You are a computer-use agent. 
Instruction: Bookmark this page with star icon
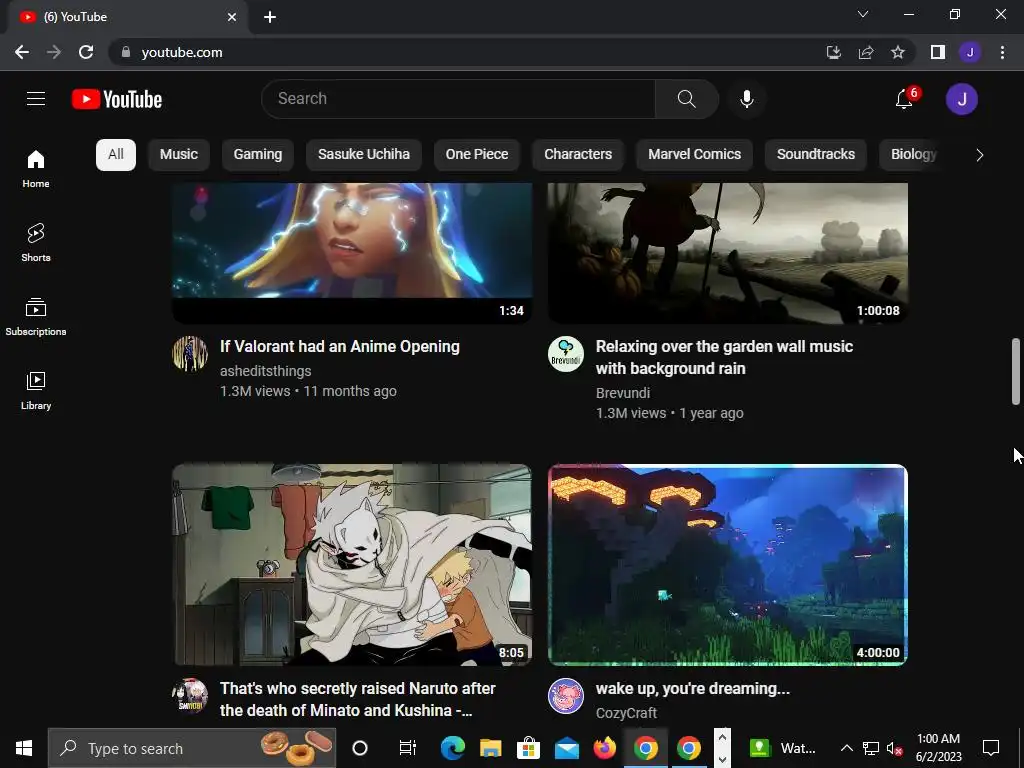tap(898, 52)
